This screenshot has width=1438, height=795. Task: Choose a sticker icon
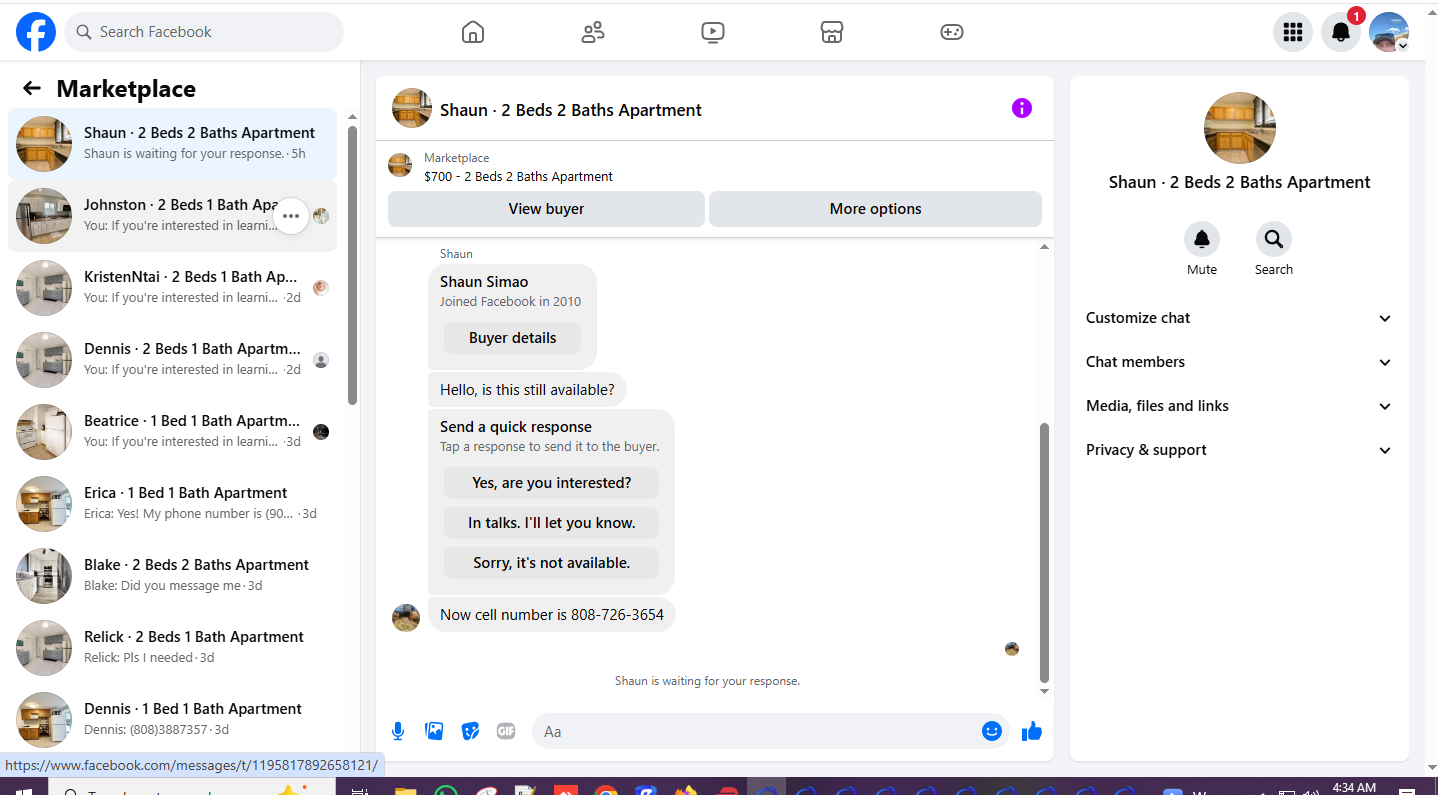point(470,731)
